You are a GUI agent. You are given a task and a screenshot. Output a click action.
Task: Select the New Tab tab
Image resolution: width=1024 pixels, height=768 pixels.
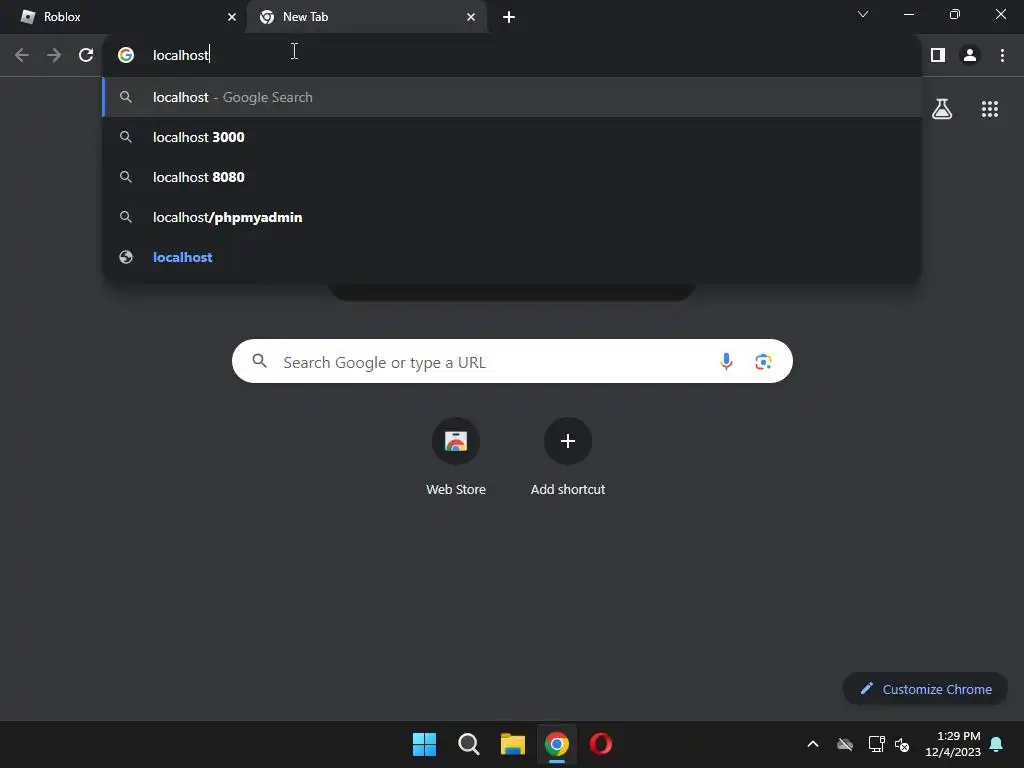pyautogui.click(x=366, y=17)
